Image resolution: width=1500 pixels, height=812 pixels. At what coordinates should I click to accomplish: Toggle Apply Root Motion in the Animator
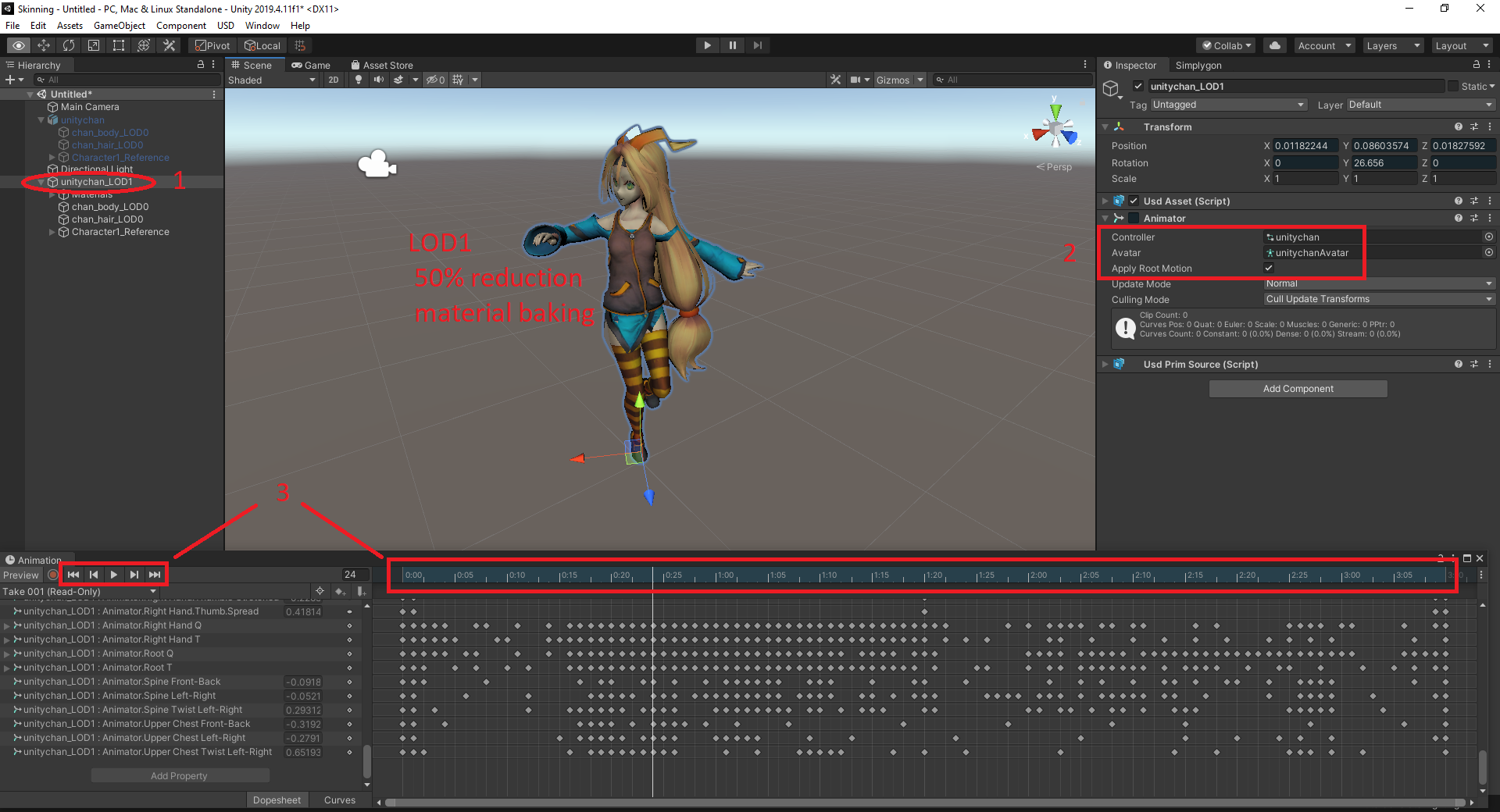coord(1268,268)
